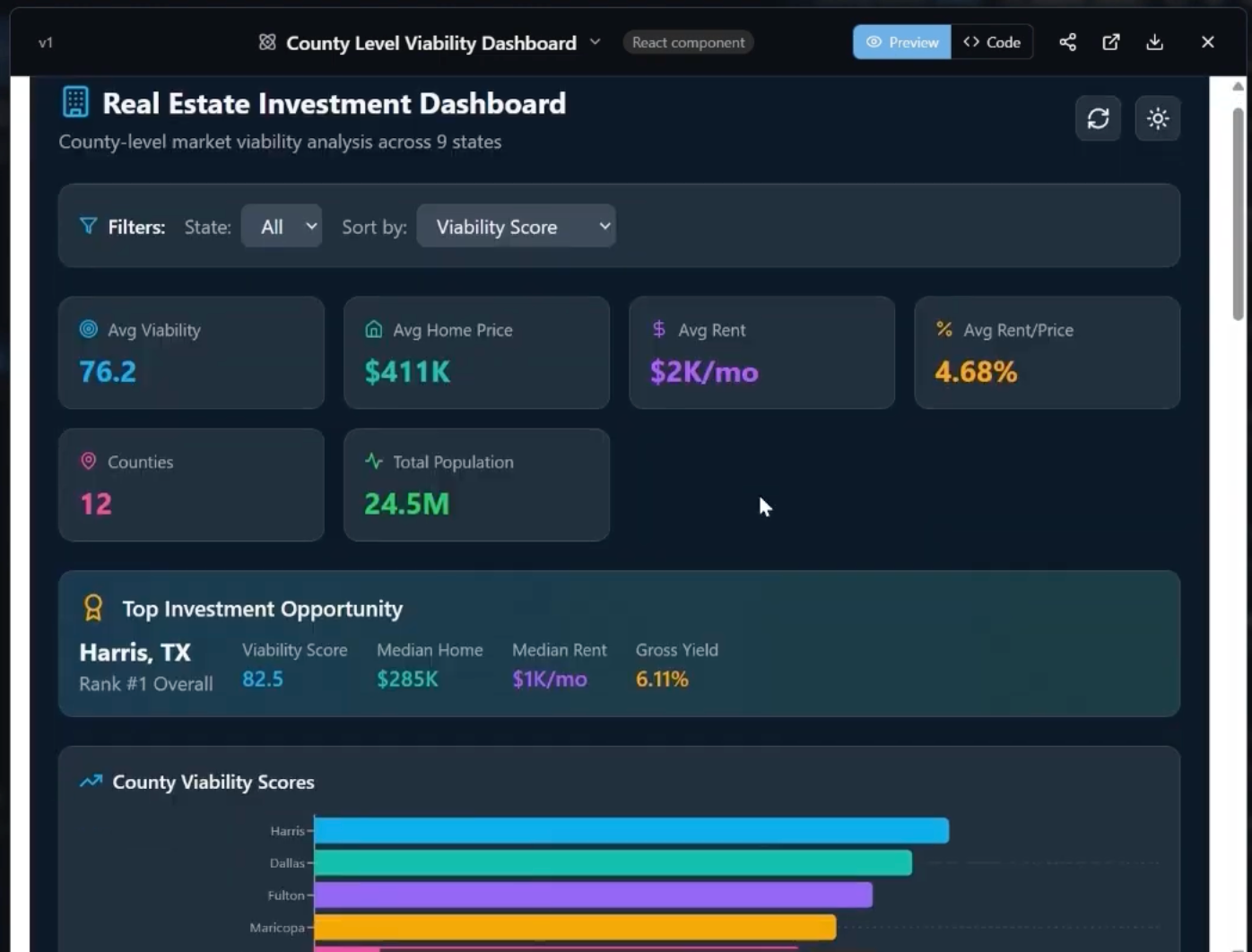Click the $2K/mo average rent value
Viewport: 1252px width, 952px height.
click(x=704, y=371)
